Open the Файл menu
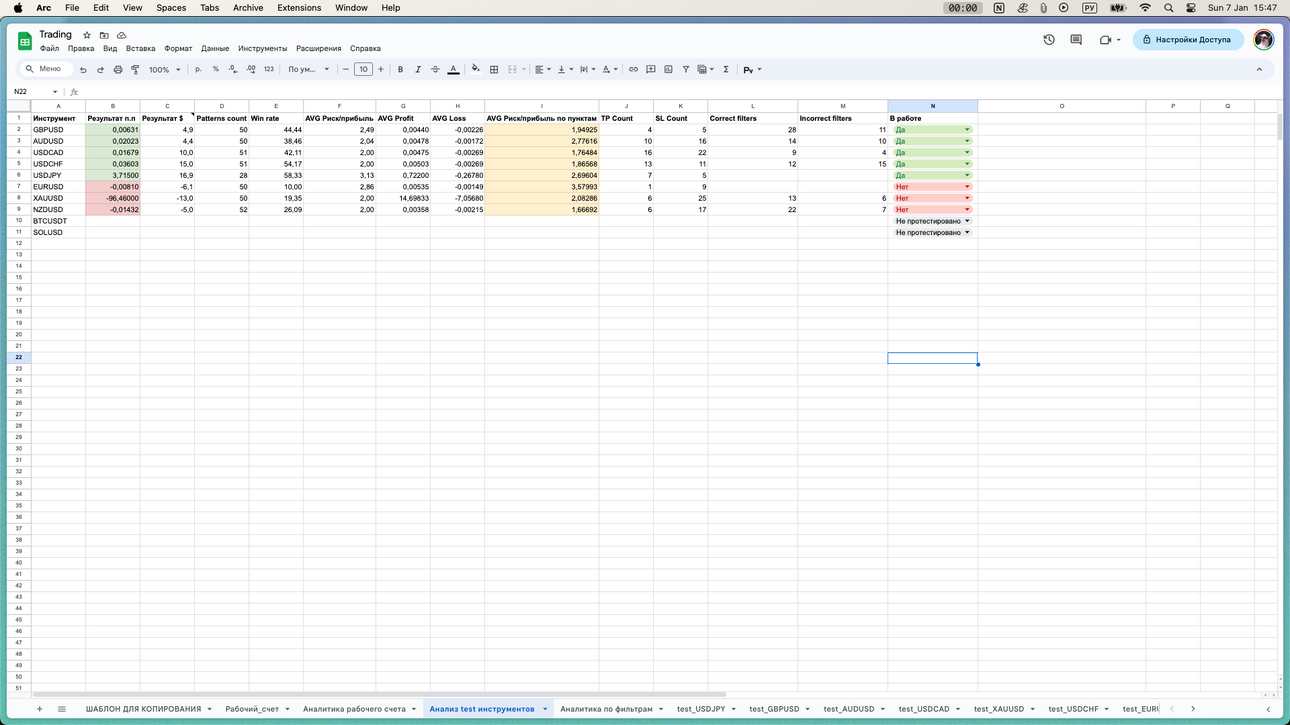Screen dimensions: 1290x725 49,48
